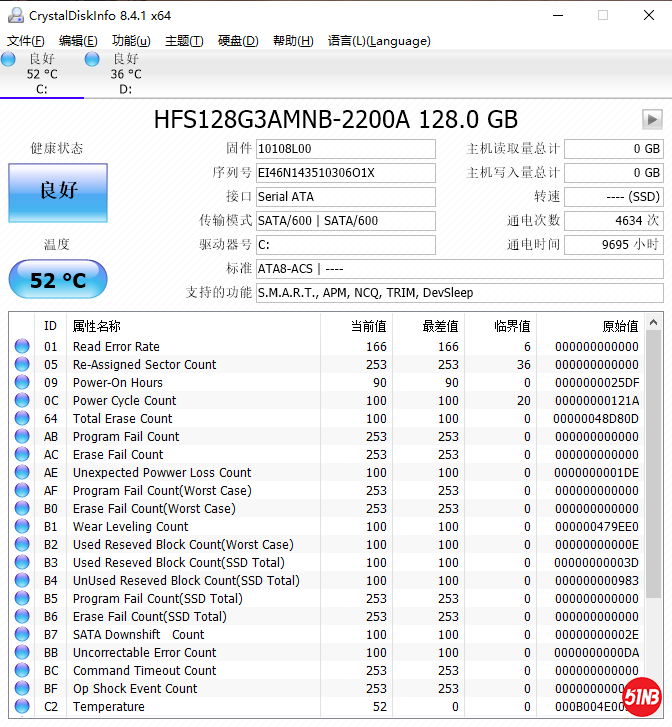Click the serial number field
Viewport: 672px width, 727px height.
(x=345, y=173)
